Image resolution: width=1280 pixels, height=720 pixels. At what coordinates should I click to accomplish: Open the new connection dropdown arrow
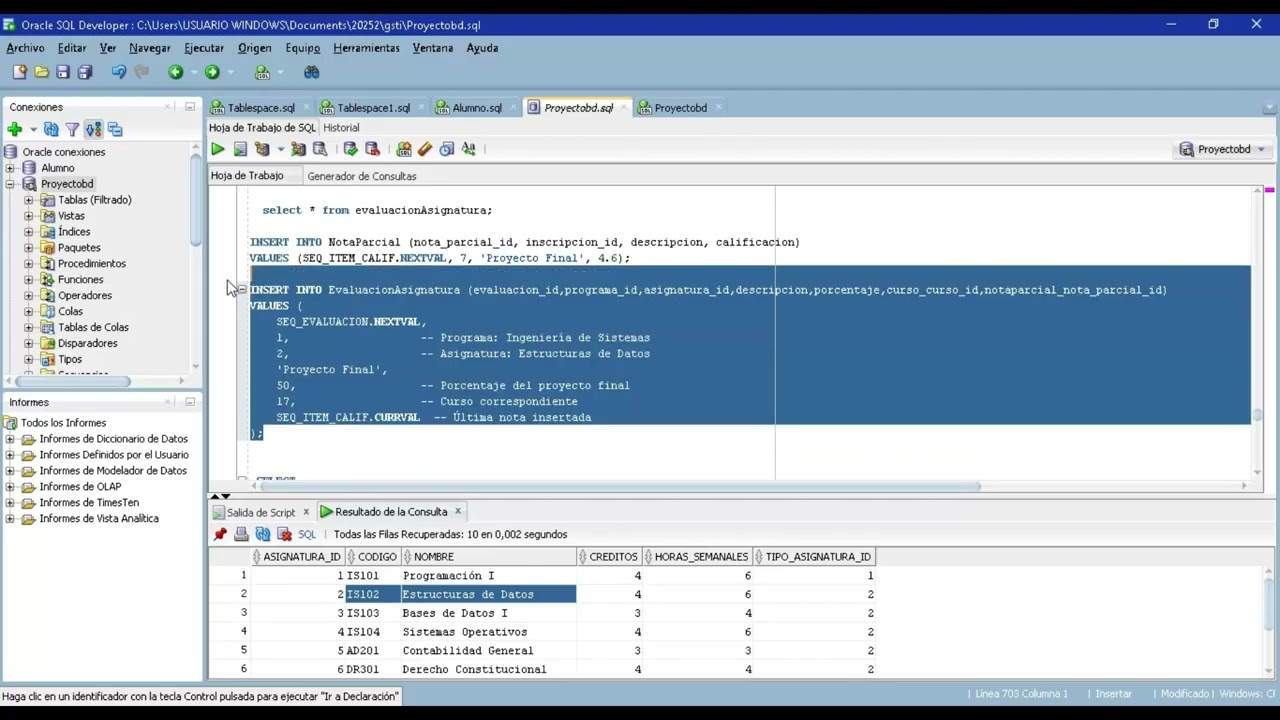[33, 129]
